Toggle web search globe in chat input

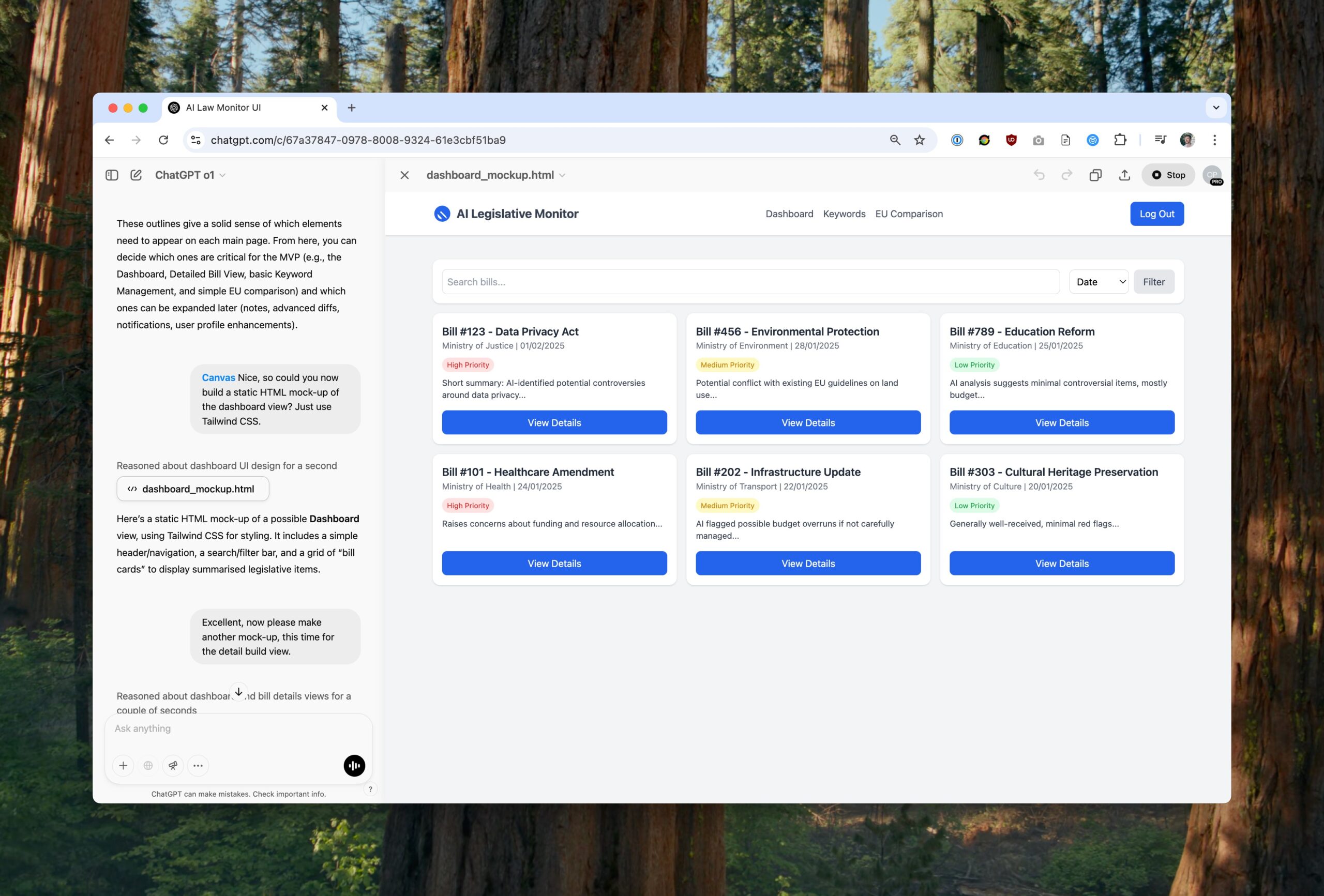(x=148, y=766)
